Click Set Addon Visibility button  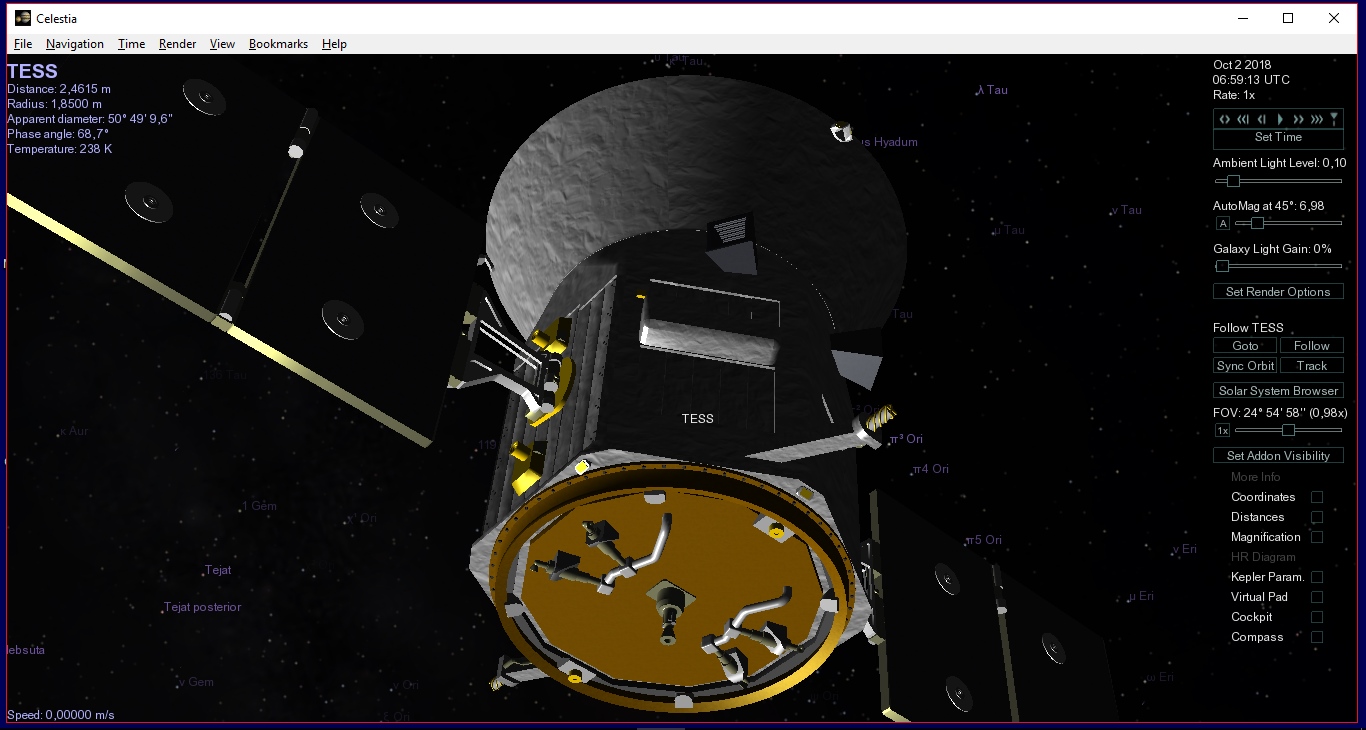point(1278,456)
